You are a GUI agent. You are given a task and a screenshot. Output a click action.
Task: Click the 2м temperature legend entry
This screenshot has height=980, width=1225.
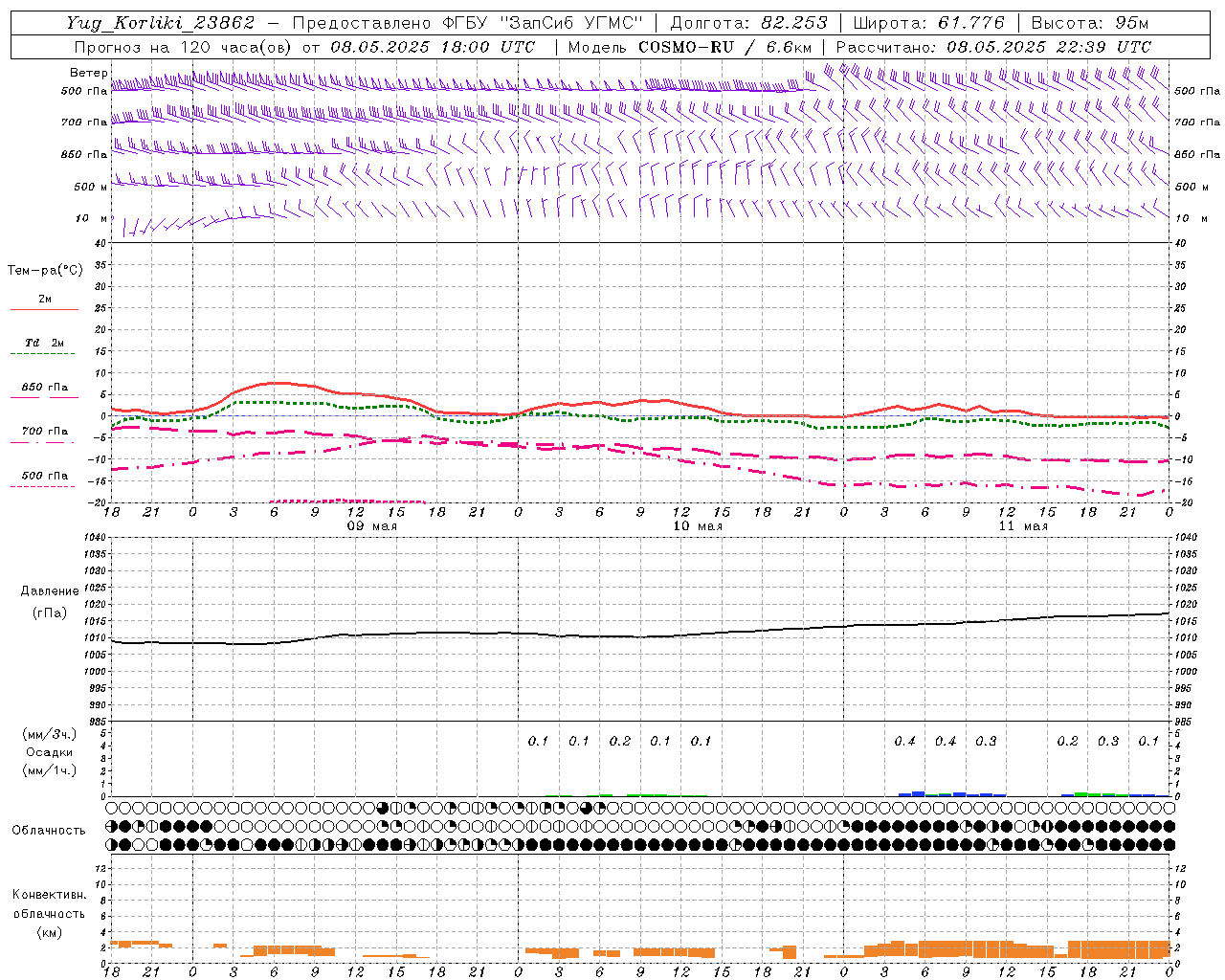[x=45, y=299]
